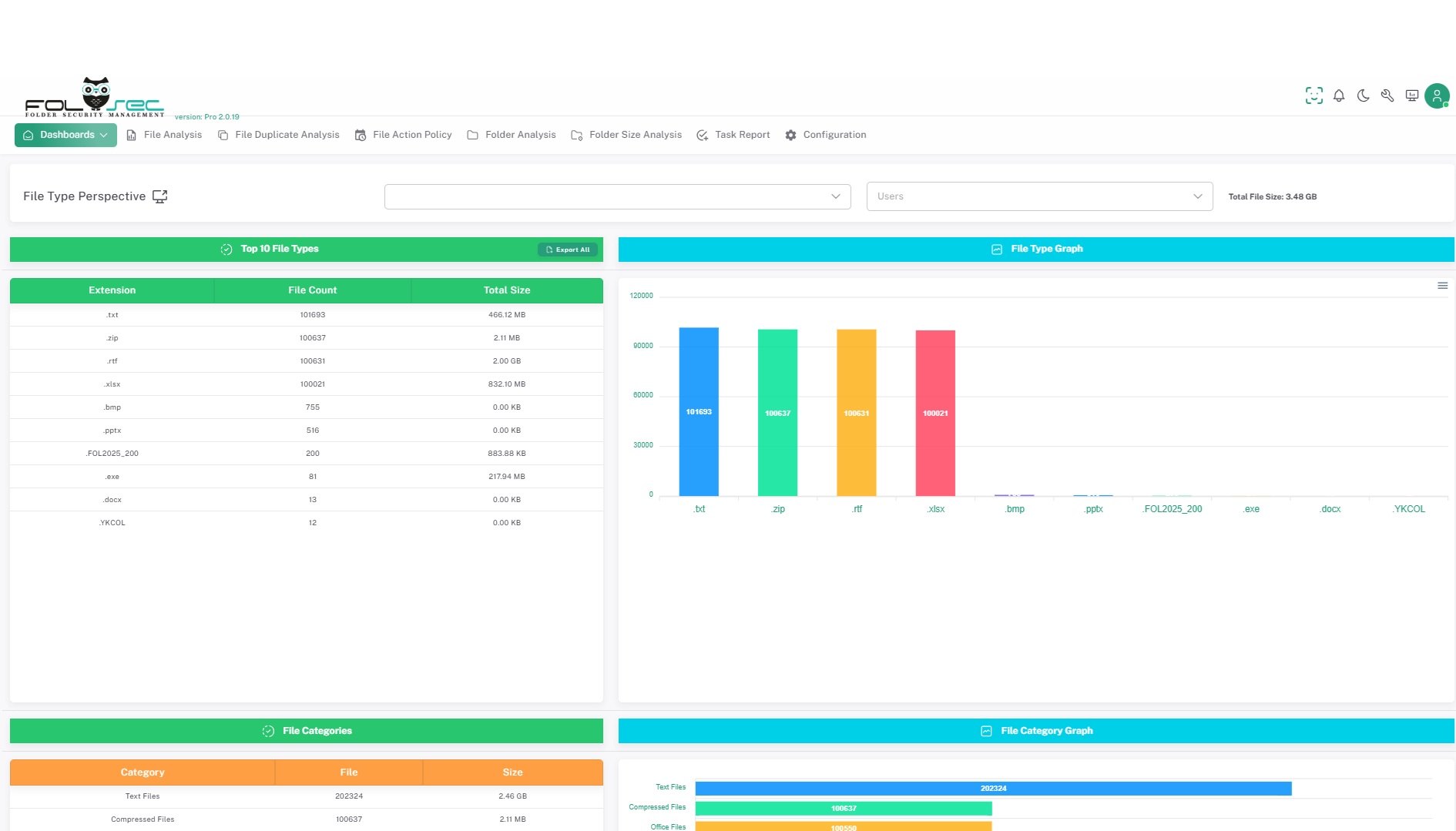Click the blue .txt bar in chart

pos(698,412)
